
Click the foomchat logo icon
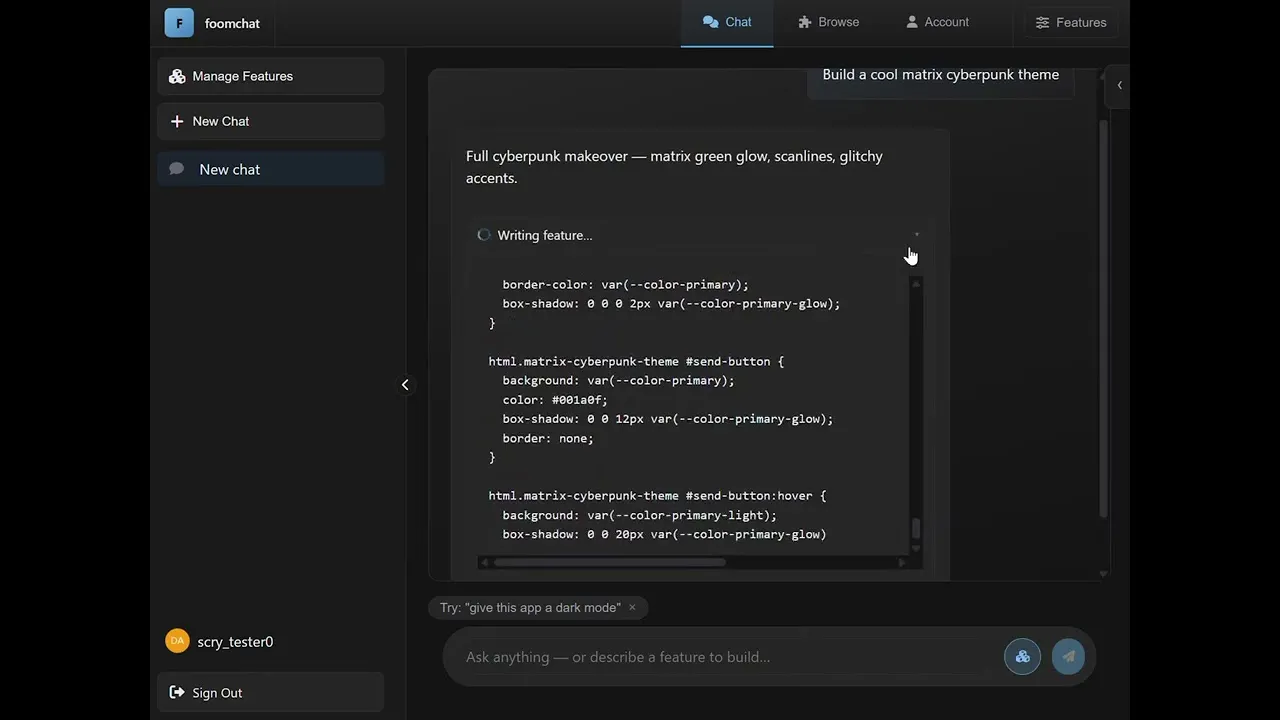pyautogui.click(x=179, y=23)
